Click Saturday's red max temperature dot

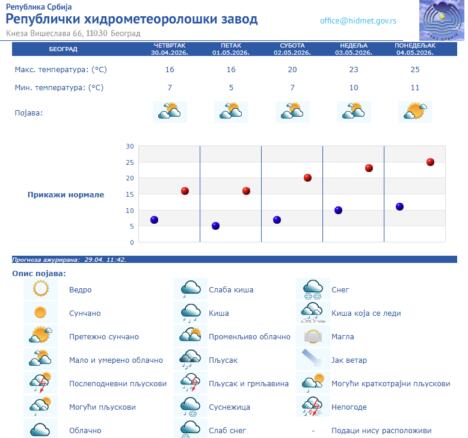(x=308, y=178)
